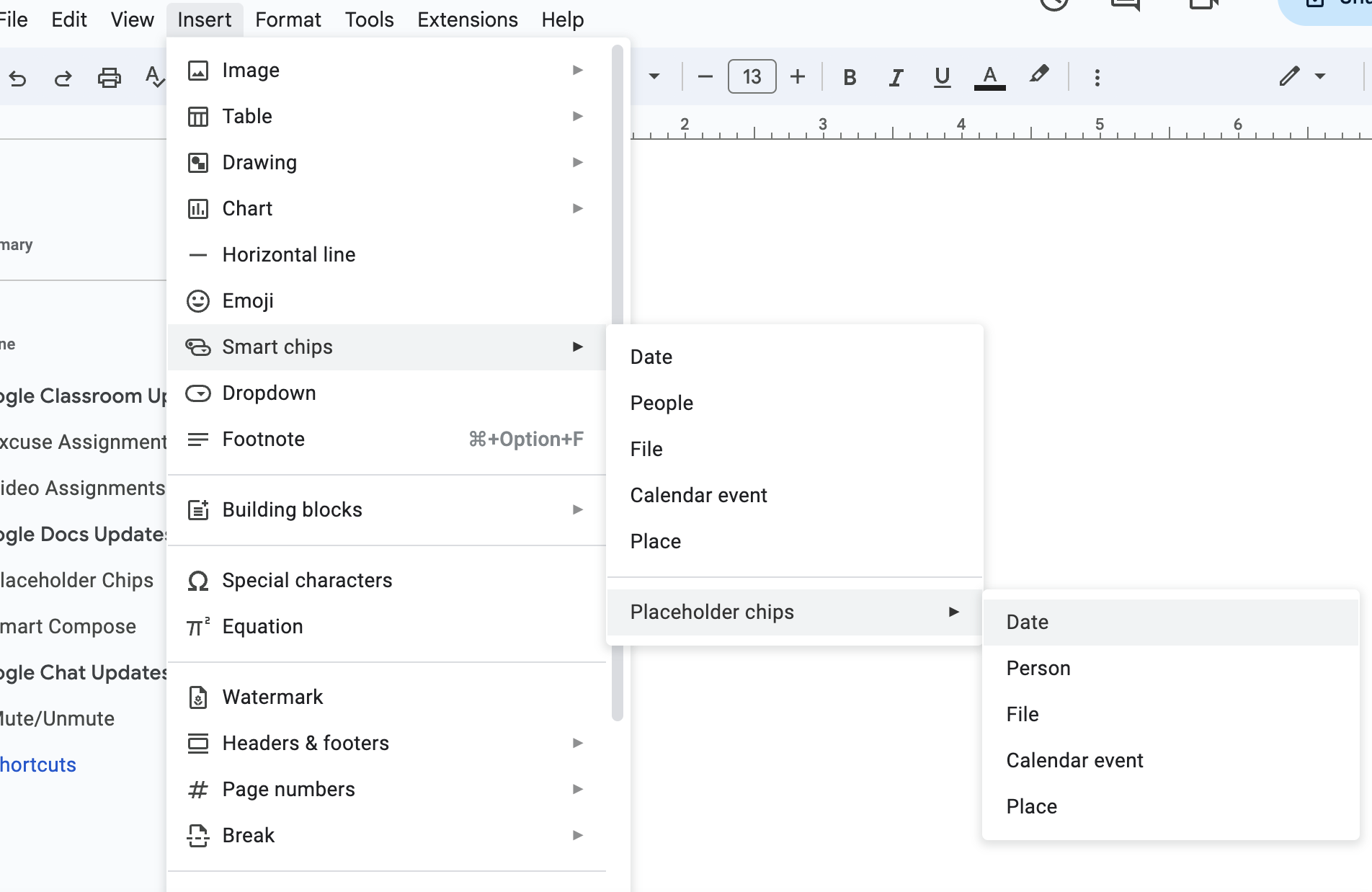Click the Smart chips icon
Screen dimensions: 1372x892
198,347
